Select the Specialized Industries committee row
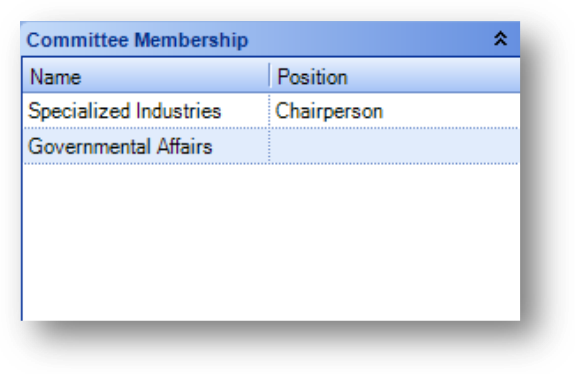Screen dimensions: 575x374 (271, 111)
